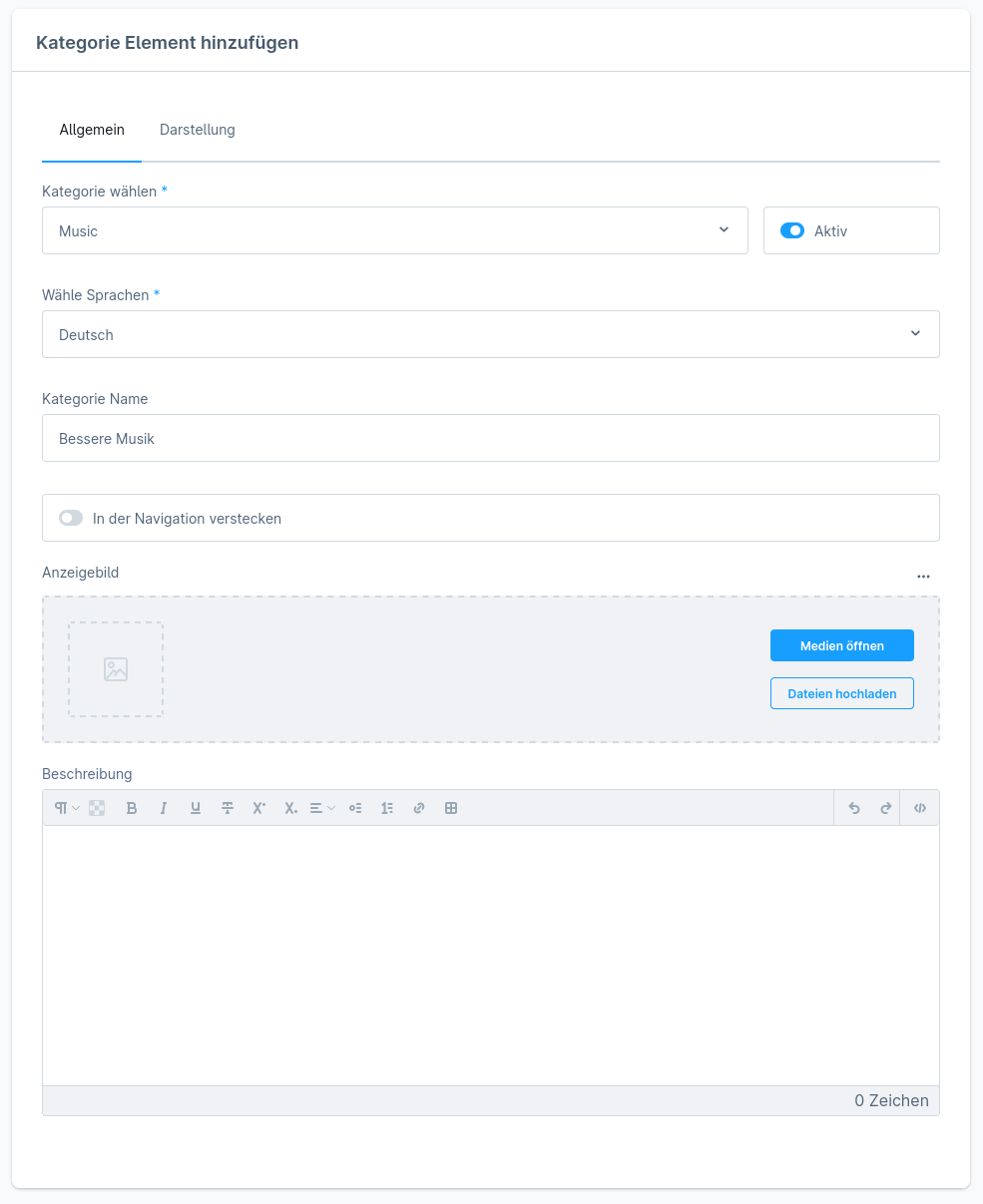Screen dimensions: 983x1204
Task: Disable the Aktiv switch
Action: (792, 230)
